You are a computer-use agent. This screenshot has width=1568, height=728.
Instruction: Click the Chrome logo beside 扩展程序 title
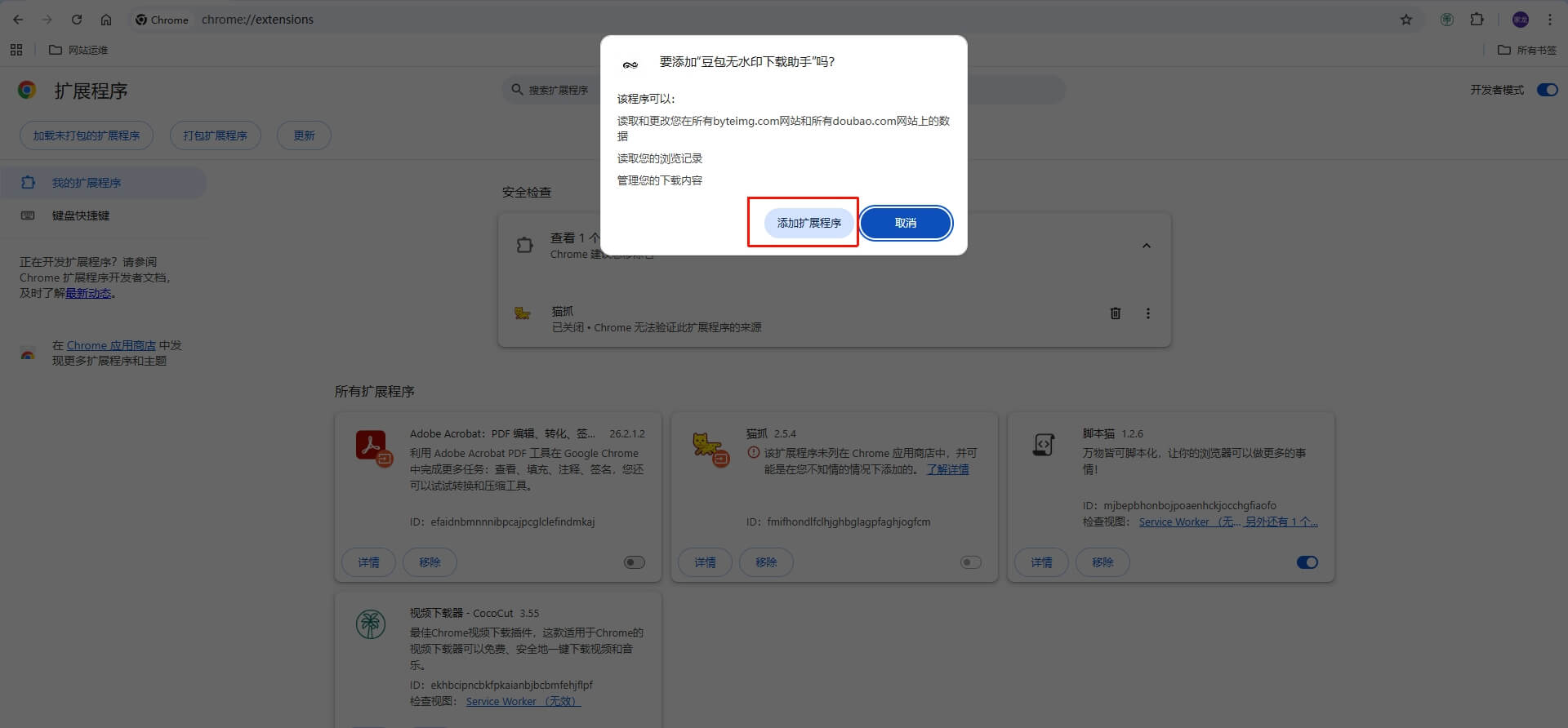coord(27,91)
